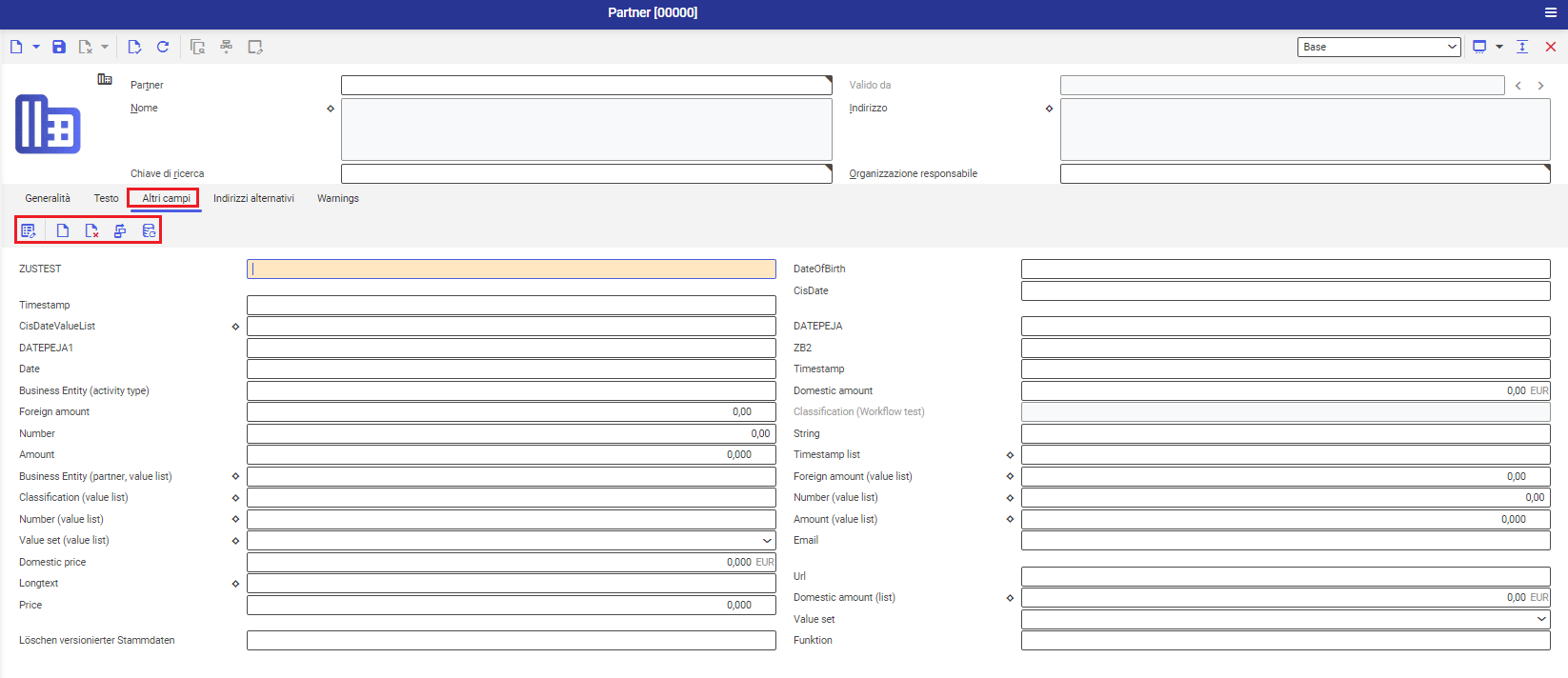Viewport: 1568px width, 678px height.
Task: Click the greyed delete document icon in the main toolbar
Action: coord(85,47)
